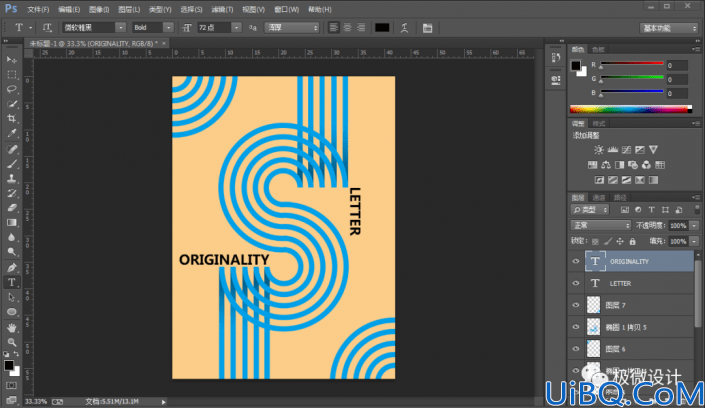Select the Hand tool
The height and width of the screenshot is (408, 705).
coord(12,327)
